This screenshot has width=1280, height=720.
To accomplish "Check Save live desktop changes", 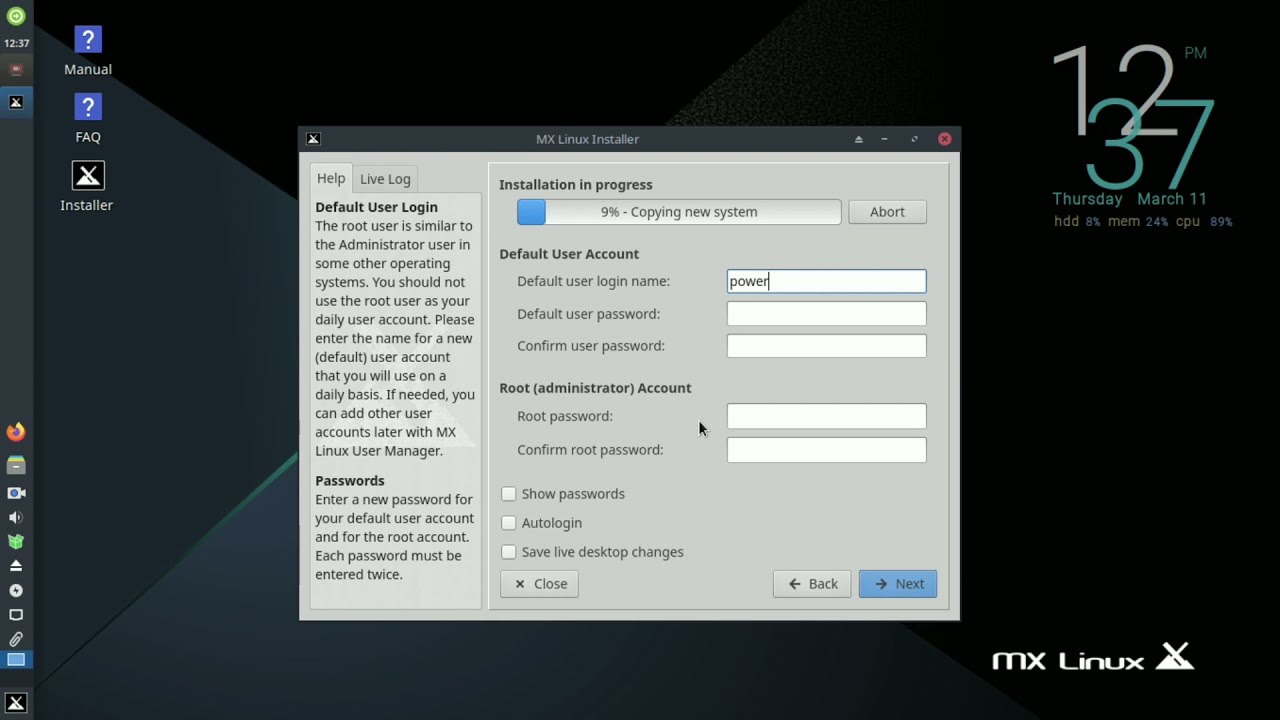I will tap(509, 552).
